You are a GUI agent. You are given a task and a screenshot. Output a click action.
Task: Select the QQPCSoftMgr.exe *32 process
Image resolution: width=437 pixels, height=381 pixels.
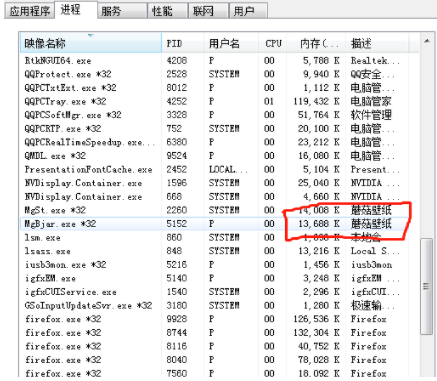(x=214, y=115)
